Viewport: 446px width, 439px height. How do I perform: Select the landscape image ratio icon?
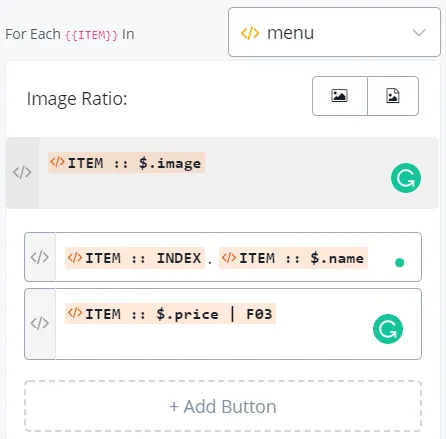(x=340, y=96)
